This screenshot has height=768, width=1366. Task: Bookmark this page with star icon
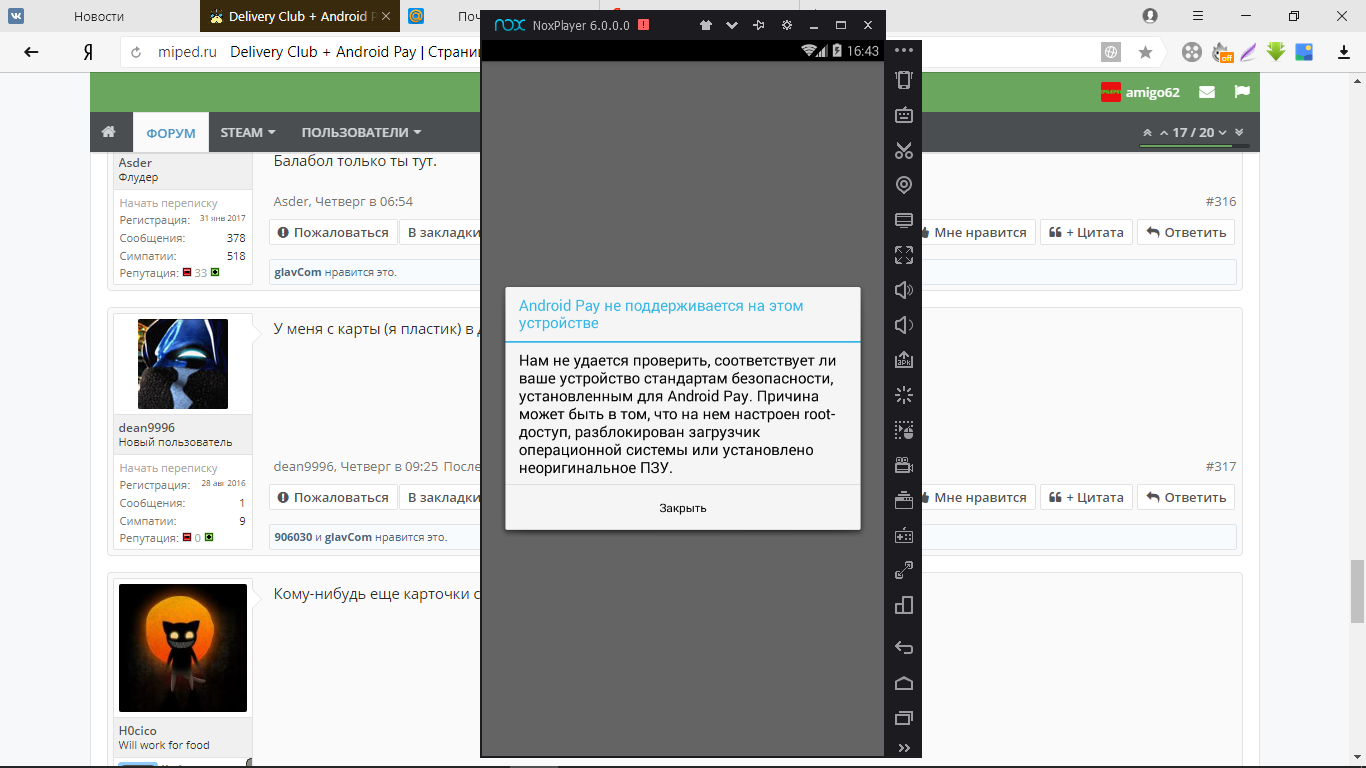pyautogui.click(x=1145, y=52)
